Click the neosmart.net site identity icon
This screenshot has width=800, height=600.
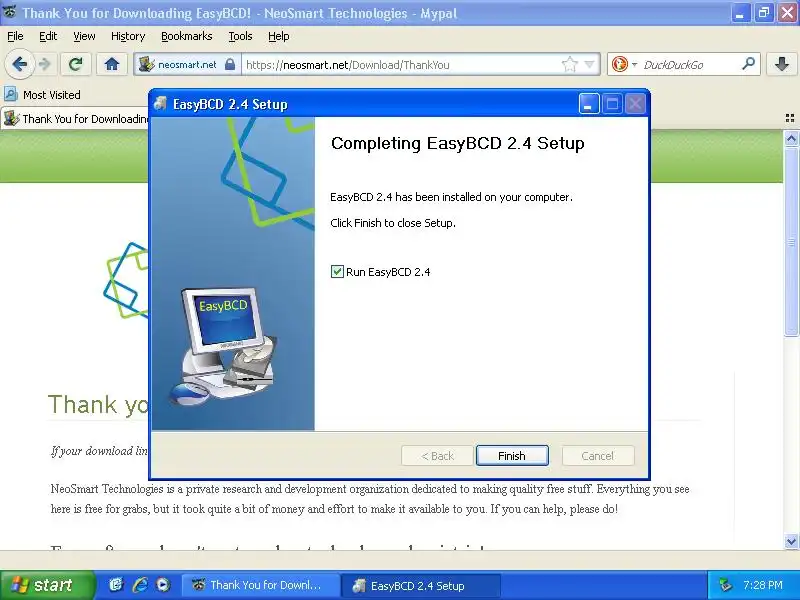[x=147, y=64]
